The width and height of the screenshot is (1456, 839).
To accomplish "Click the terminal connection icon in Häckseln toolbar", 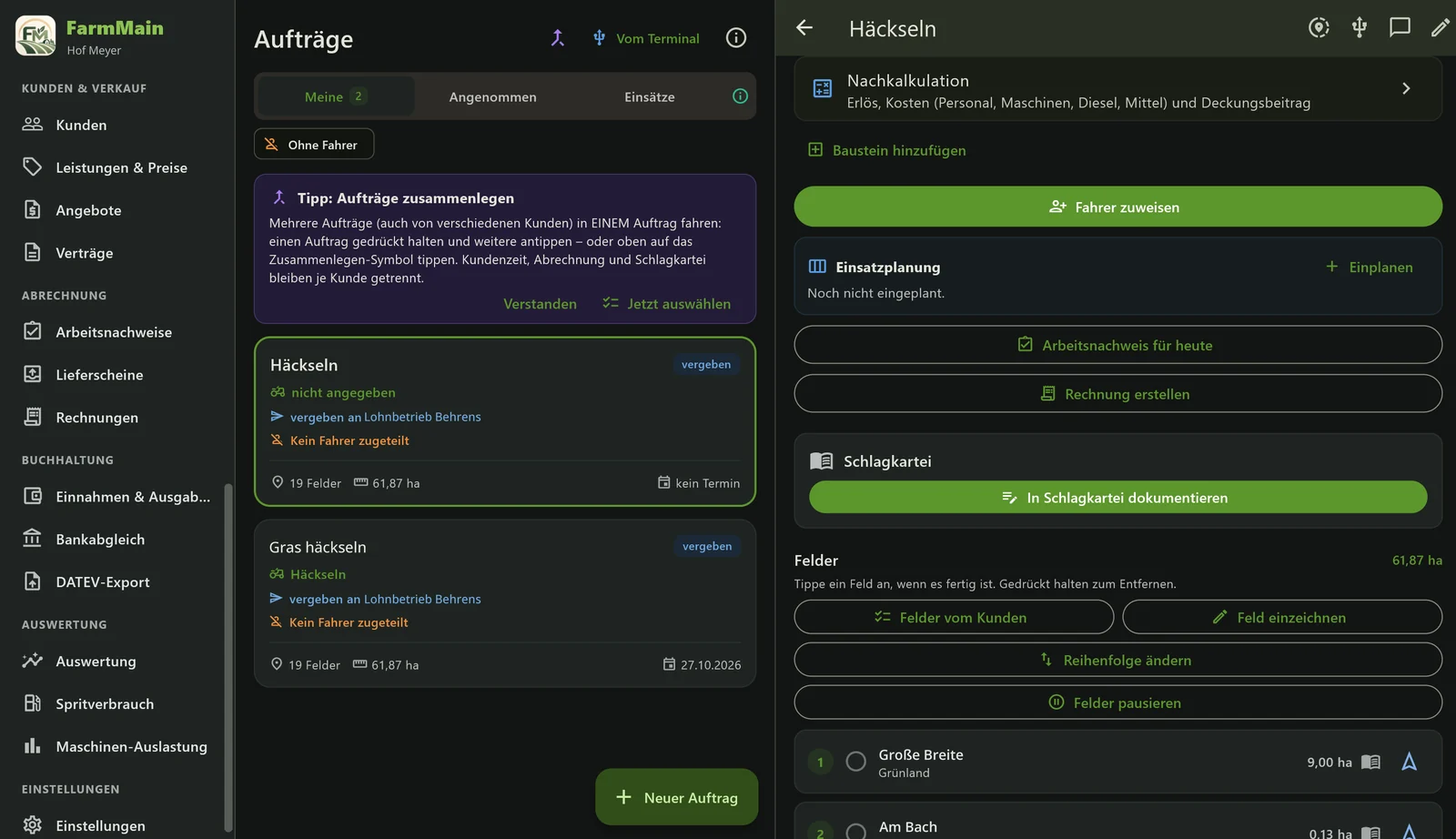I will click(1360, 27).
